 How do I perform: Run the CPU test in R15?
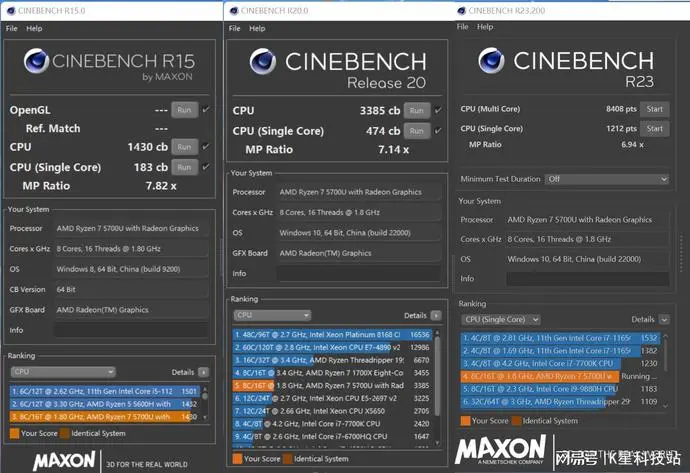click(x=184, y=147)
